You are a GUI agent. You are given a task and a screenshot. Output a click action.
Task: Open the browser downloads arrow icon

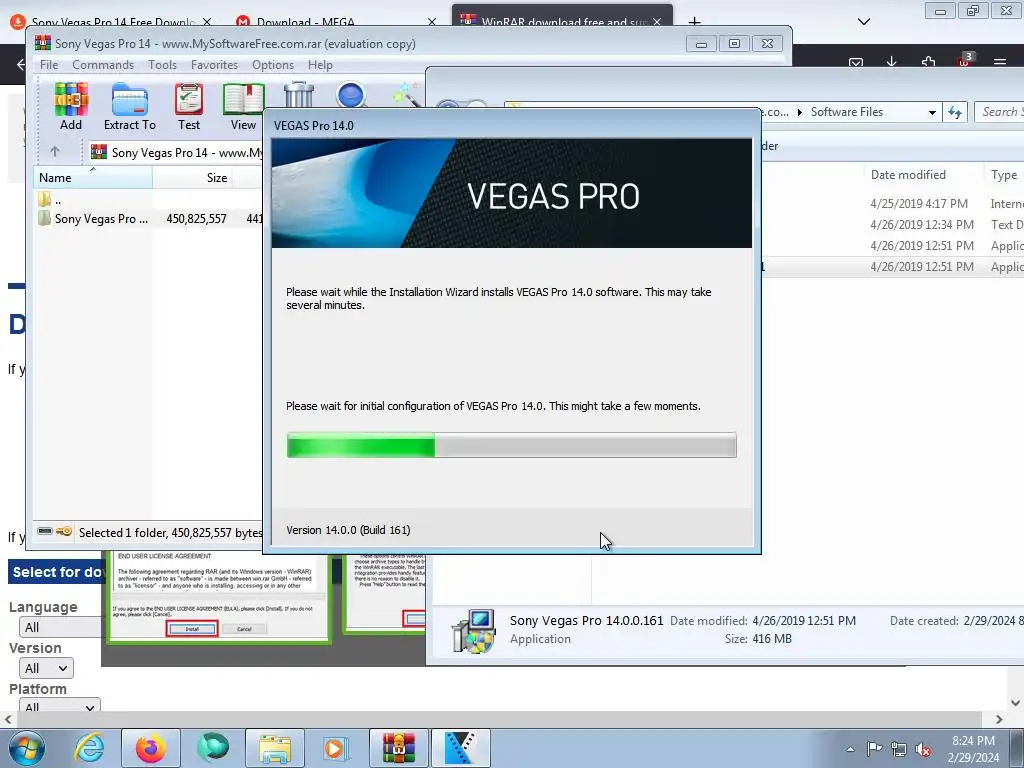tap(891, 62)
